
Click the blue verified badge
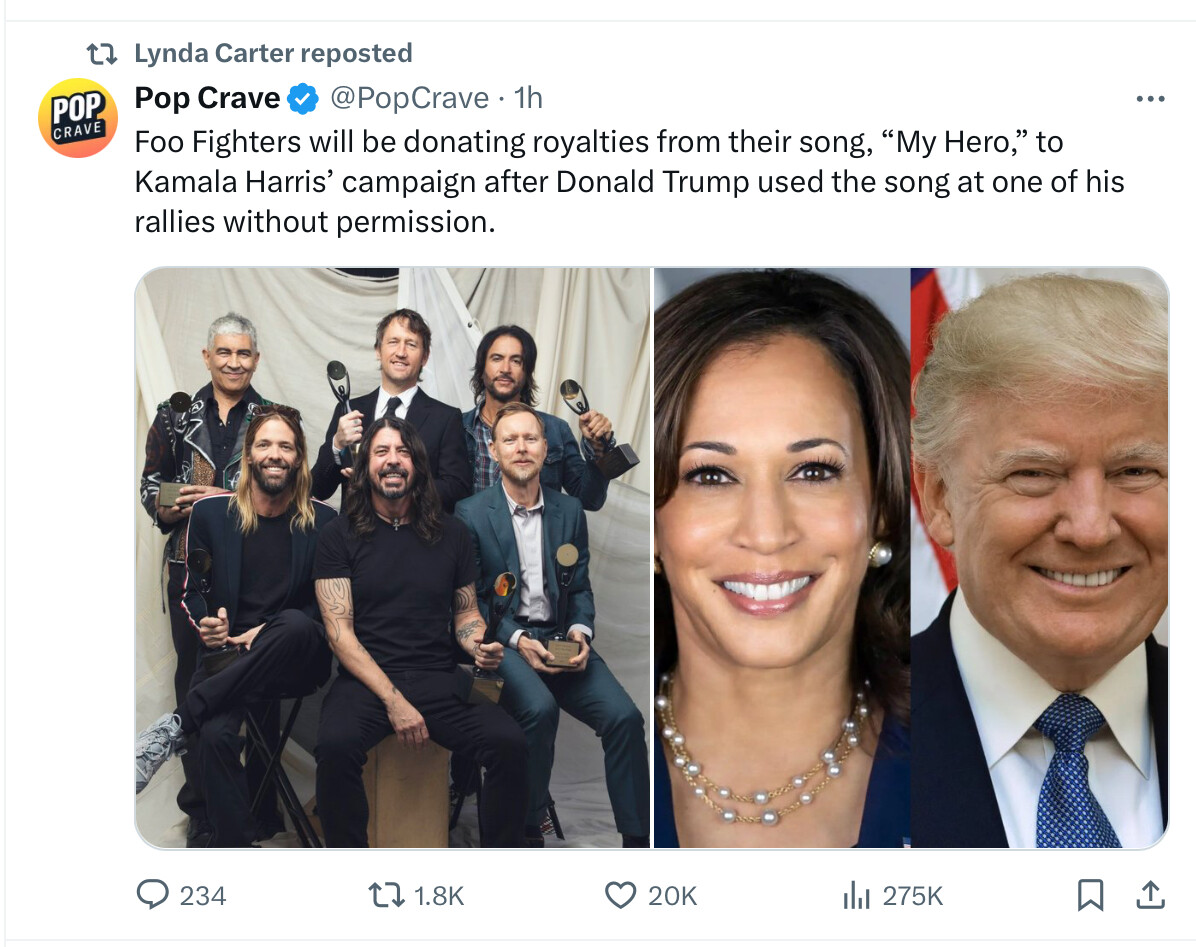[x=303, y=99]
